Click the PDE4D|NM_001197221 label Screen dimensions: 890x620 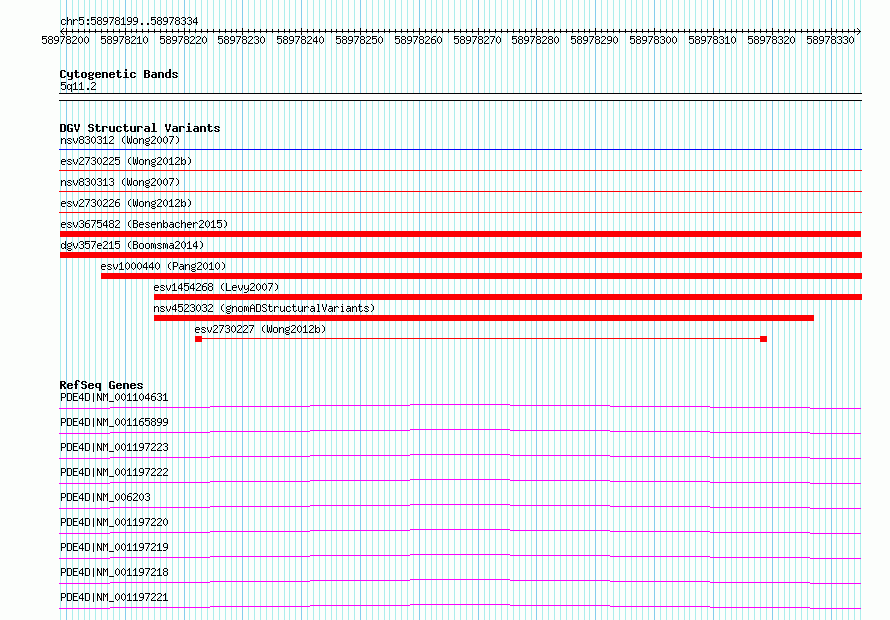114,597
